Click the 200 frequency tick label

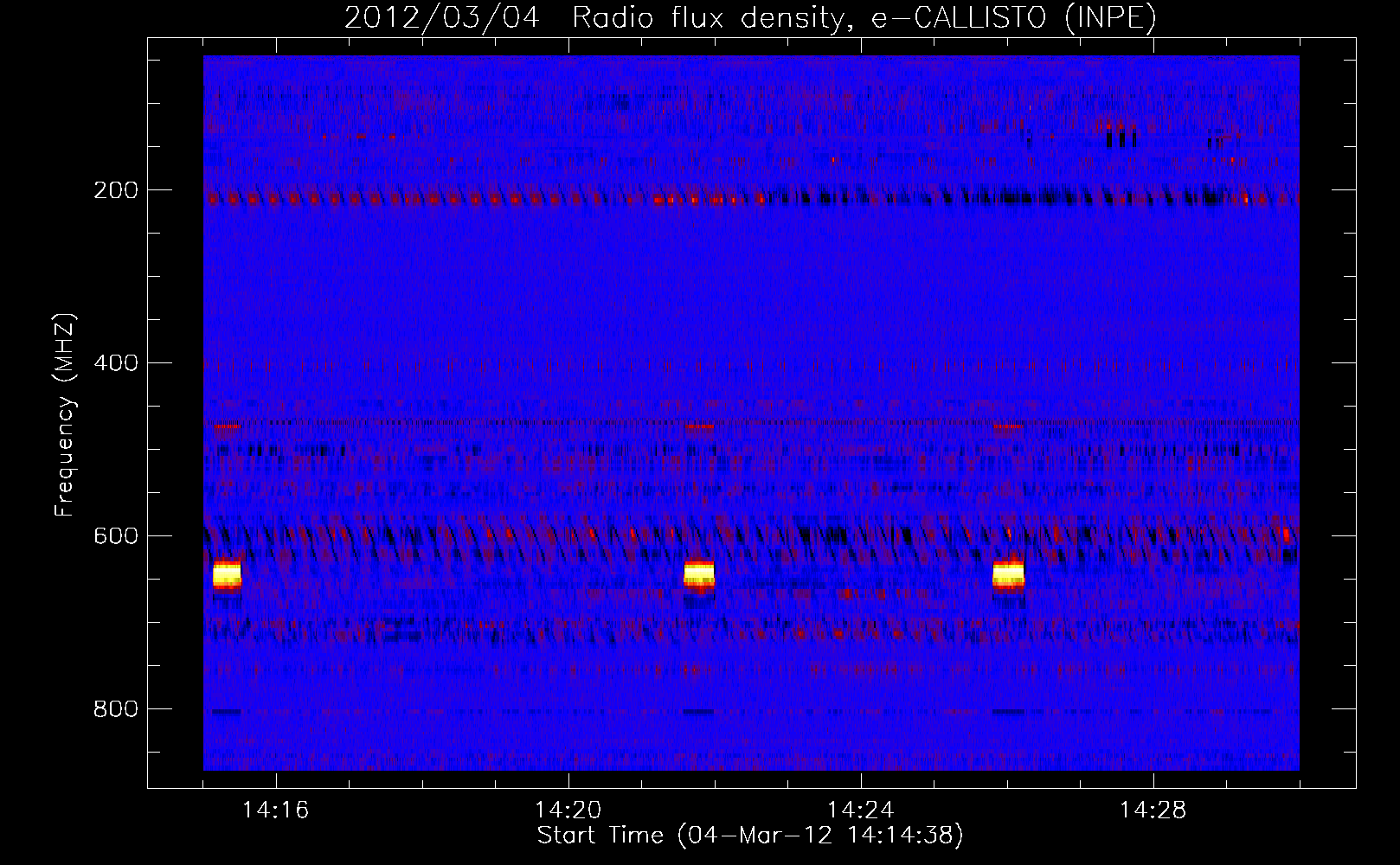pos(115,190)
